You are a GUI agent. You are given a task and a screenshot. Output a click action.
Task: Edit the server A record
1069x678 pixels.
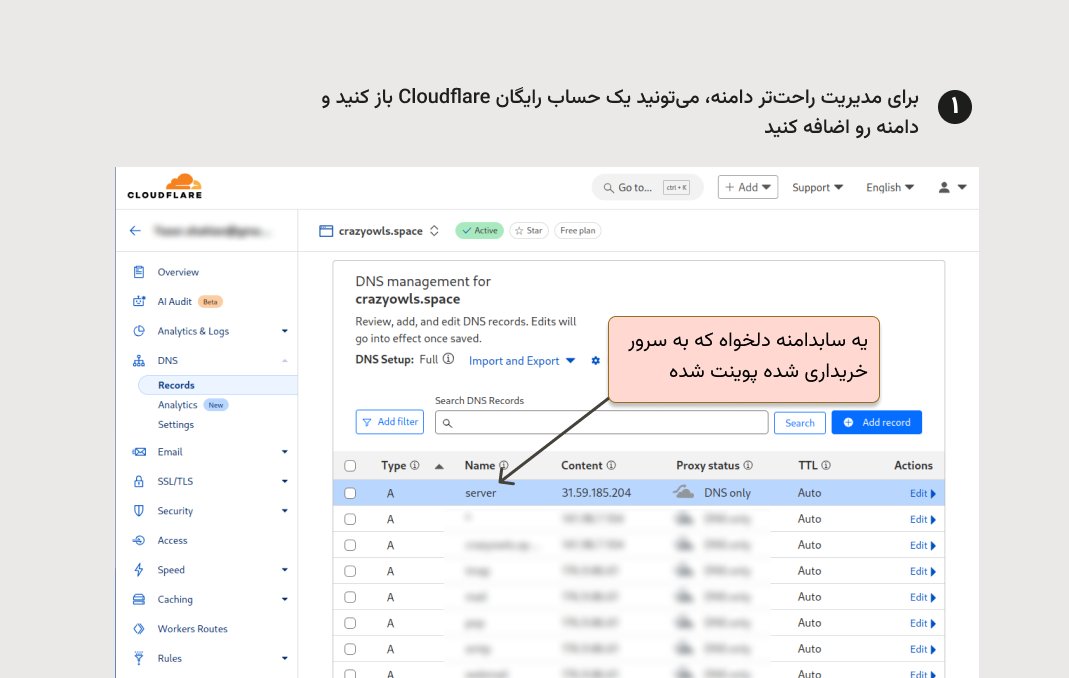(922, 494)
